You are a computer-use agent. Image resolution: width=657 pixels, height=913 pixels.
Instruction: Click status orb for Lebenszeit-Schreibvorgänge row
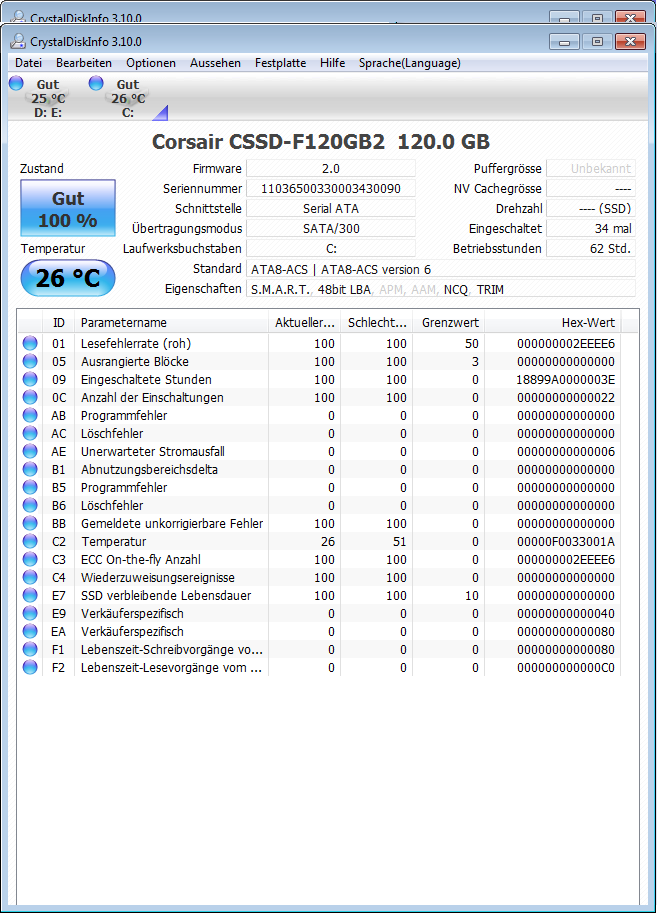click(30, 650)
